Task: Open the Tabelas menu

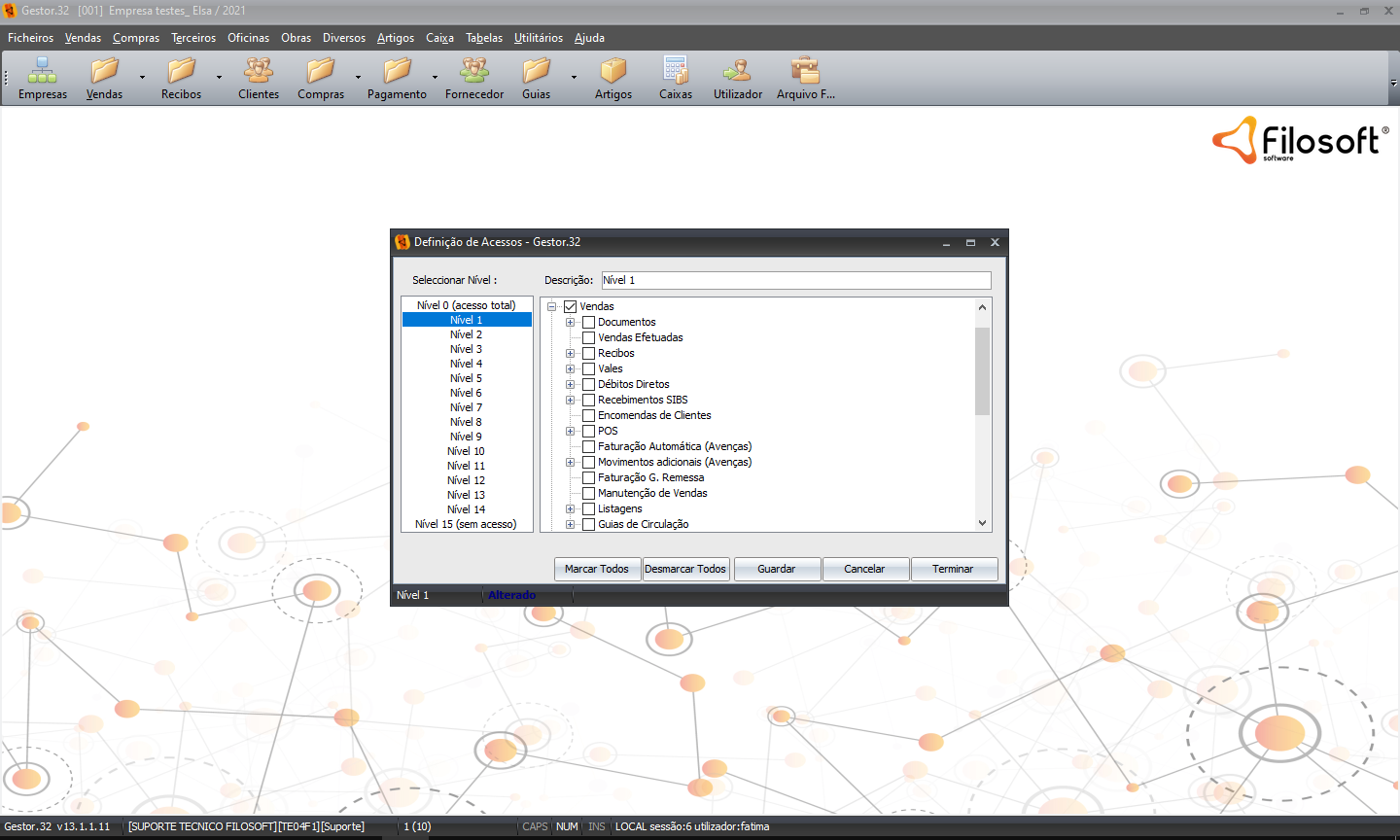Action: tap(483, 38)
